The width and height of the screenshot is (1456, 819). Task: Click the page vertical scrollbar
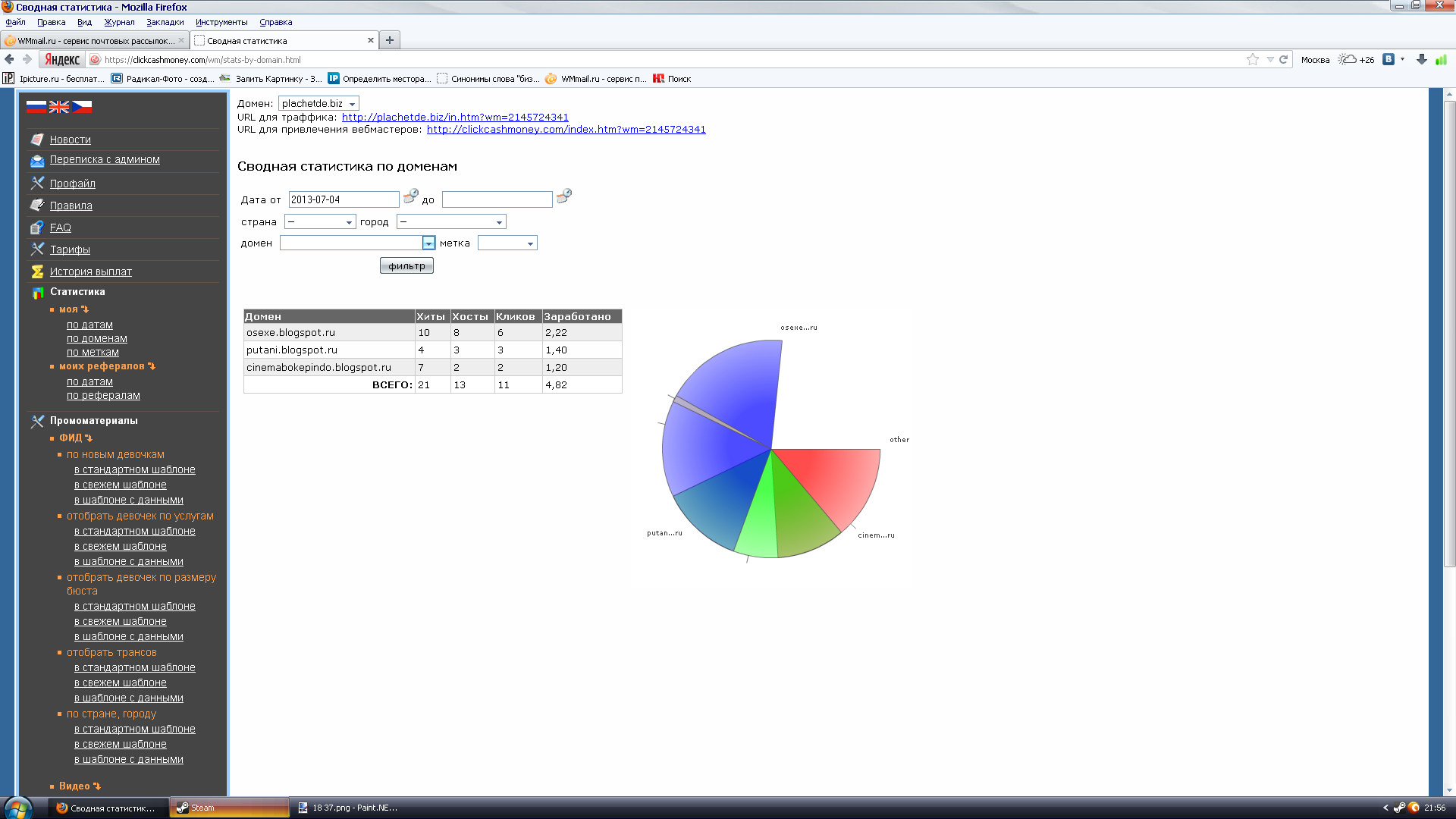point(1449,334)
